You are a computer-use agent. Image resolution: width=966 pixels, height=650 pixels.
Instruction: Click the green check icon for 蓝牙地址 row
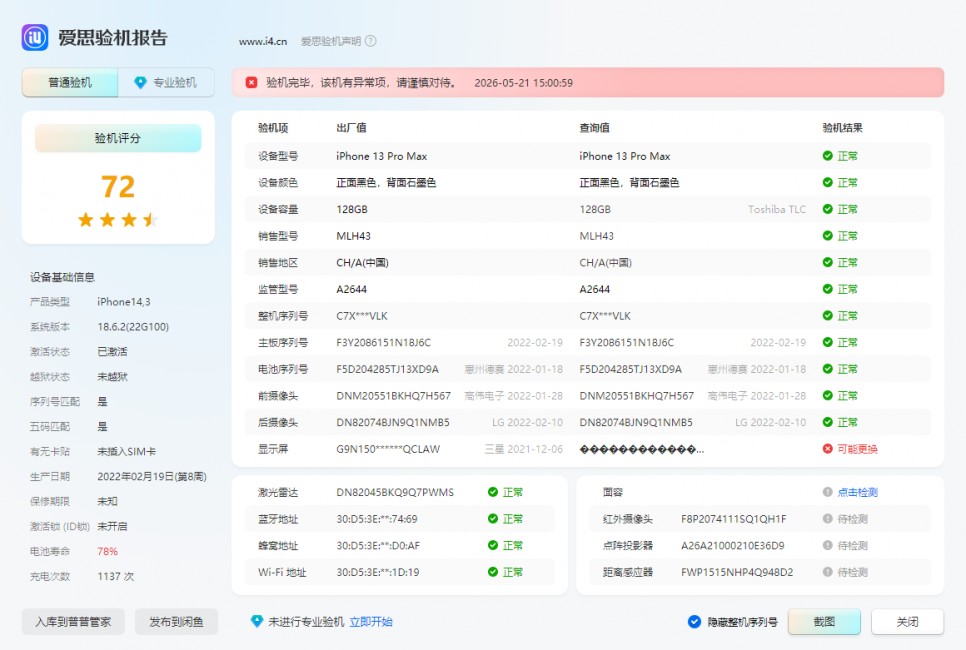click(493, 519)
